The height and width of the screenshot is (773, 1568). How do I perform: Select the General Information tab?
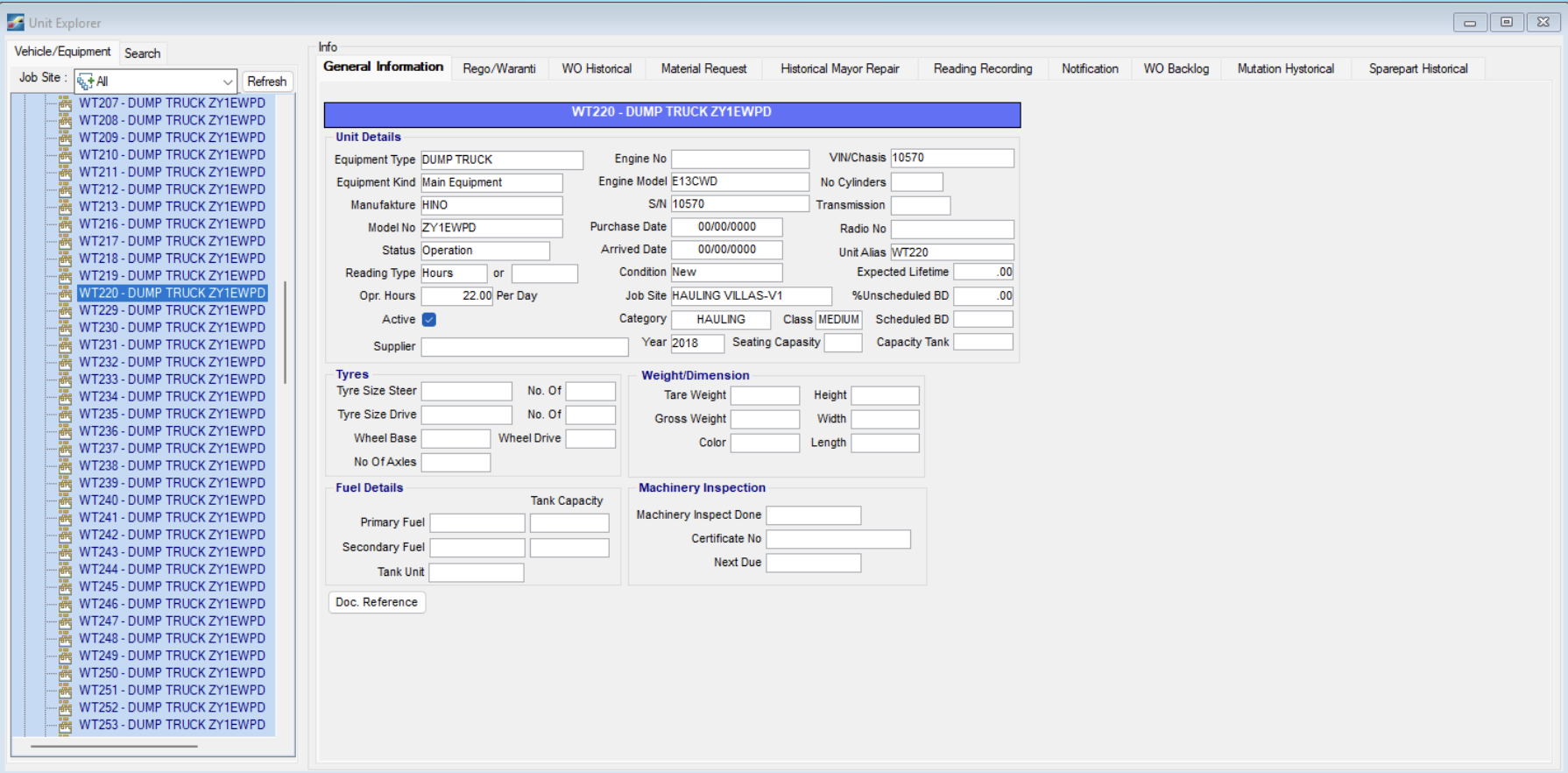coord(384,67)
